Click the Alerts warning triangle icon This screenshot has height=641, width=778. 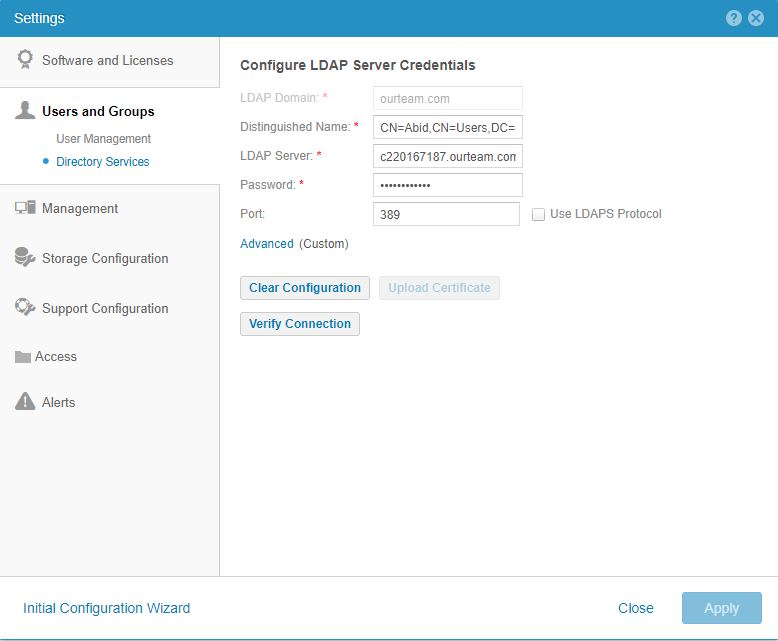coord(26,402)
